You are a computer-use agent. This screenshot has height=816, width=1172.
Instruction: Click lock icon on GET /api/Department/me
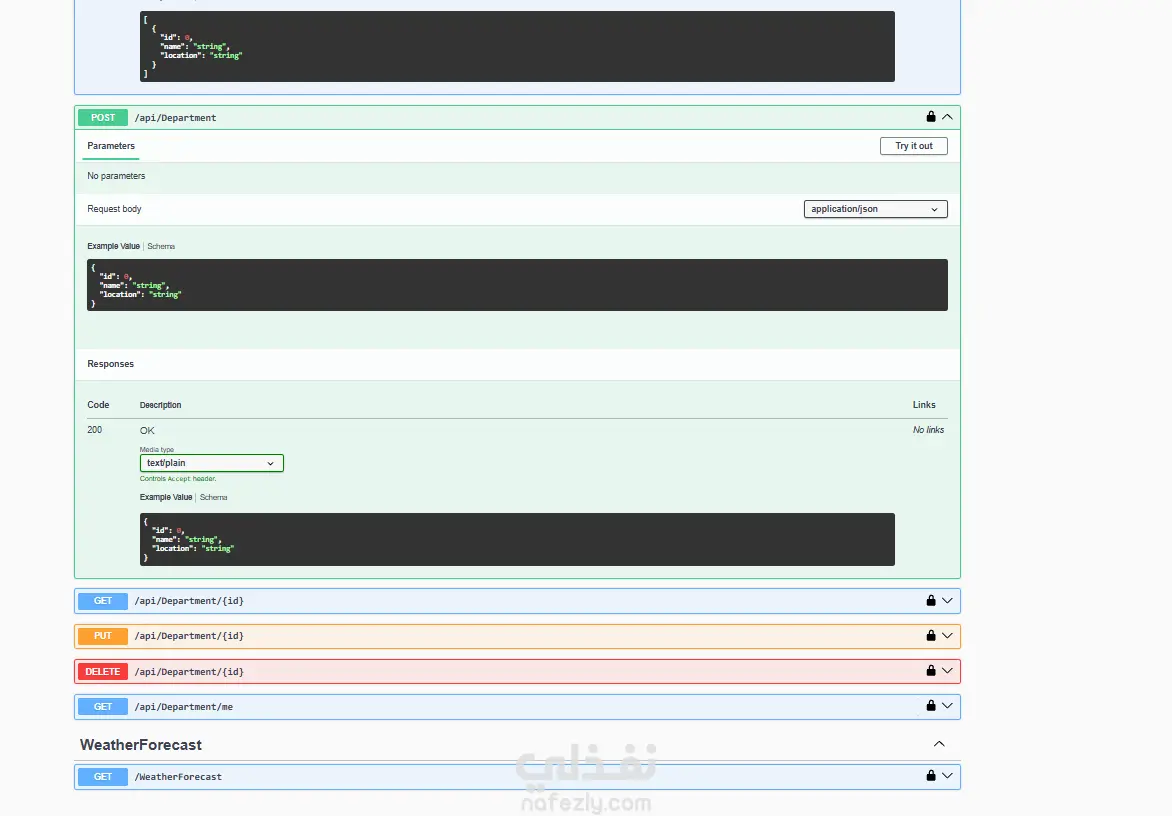pyautogui.click(x=931, y=705)
